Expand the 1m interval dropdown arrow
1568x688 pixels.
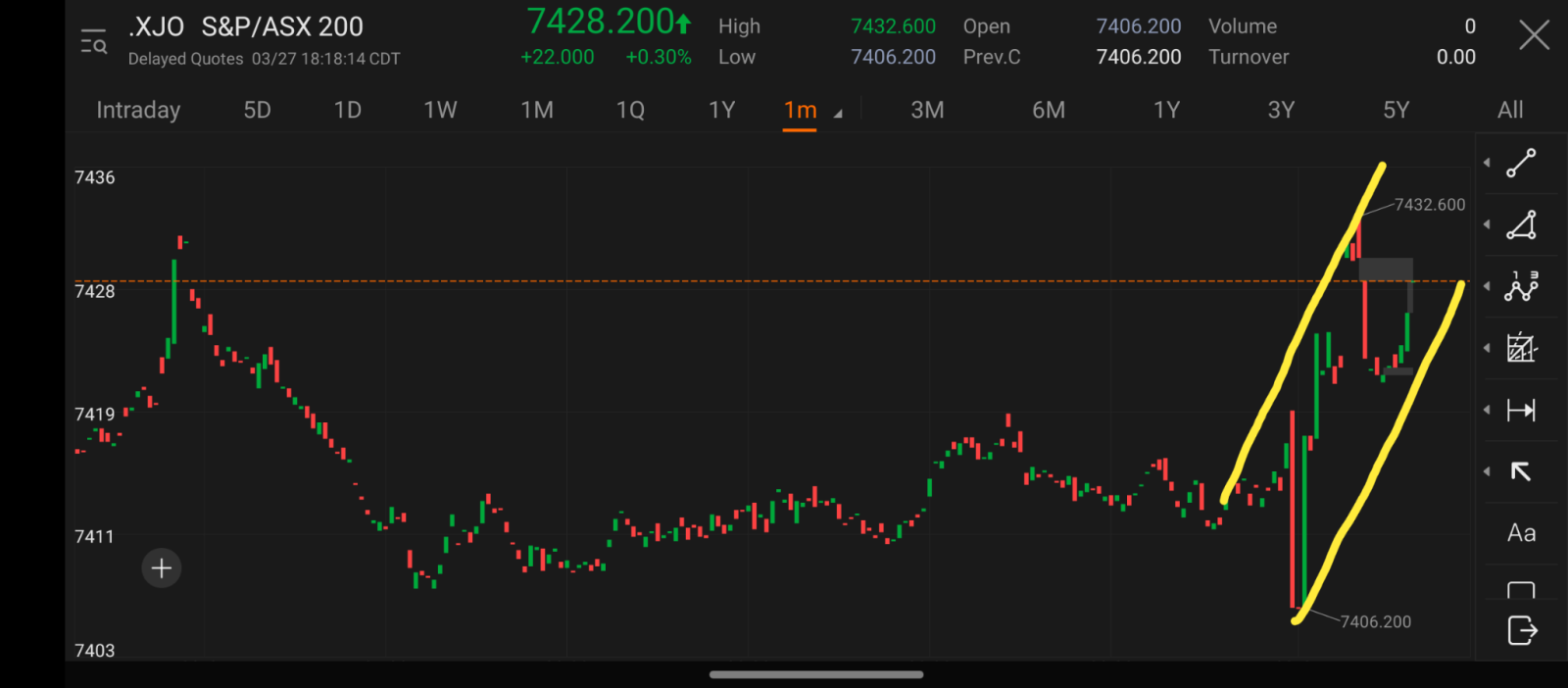pyautogui.click(x=838, y=114)
